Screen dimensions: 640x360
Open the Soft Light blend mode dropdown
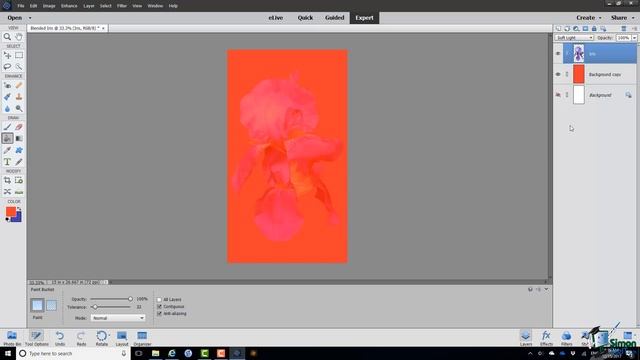(574, 38)
